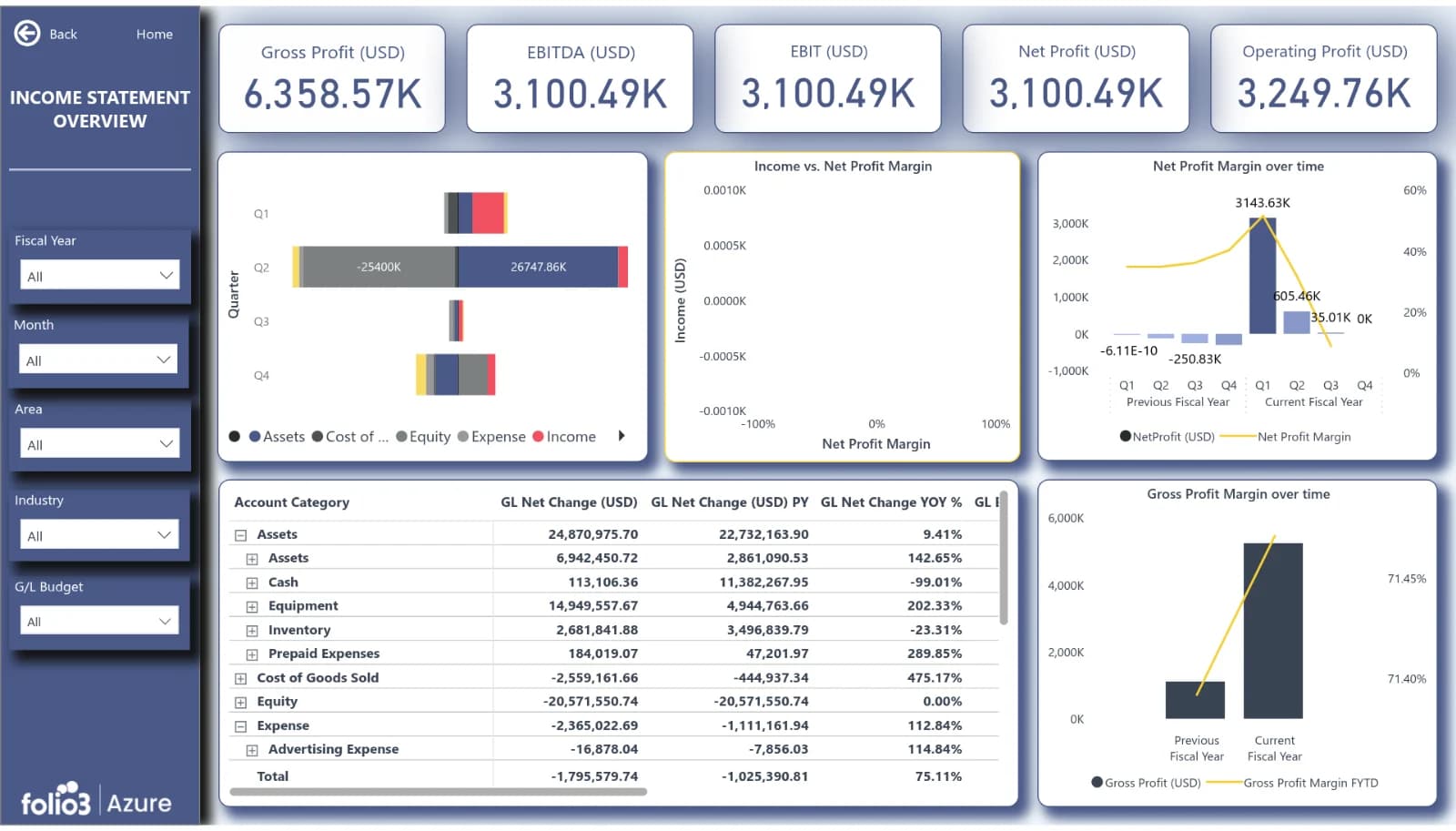Open the Area filter dropdown
The height and width of the screenshot is (831, 1456).
100,444
